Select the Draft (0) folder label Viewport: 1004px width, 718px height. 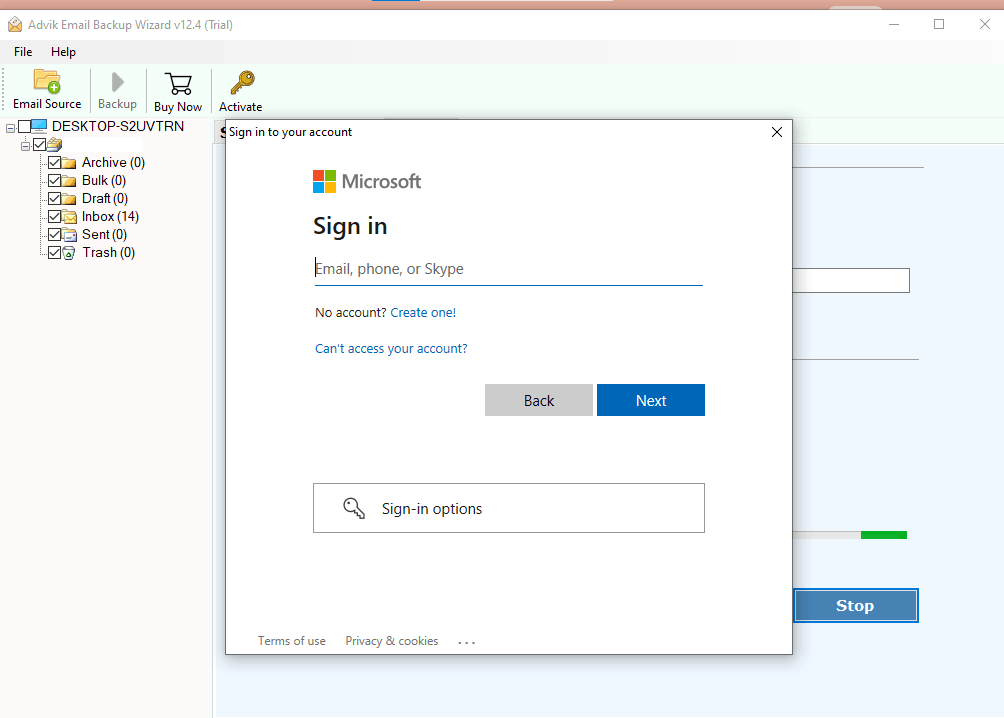pyautogui.click(x=105, y=199)
